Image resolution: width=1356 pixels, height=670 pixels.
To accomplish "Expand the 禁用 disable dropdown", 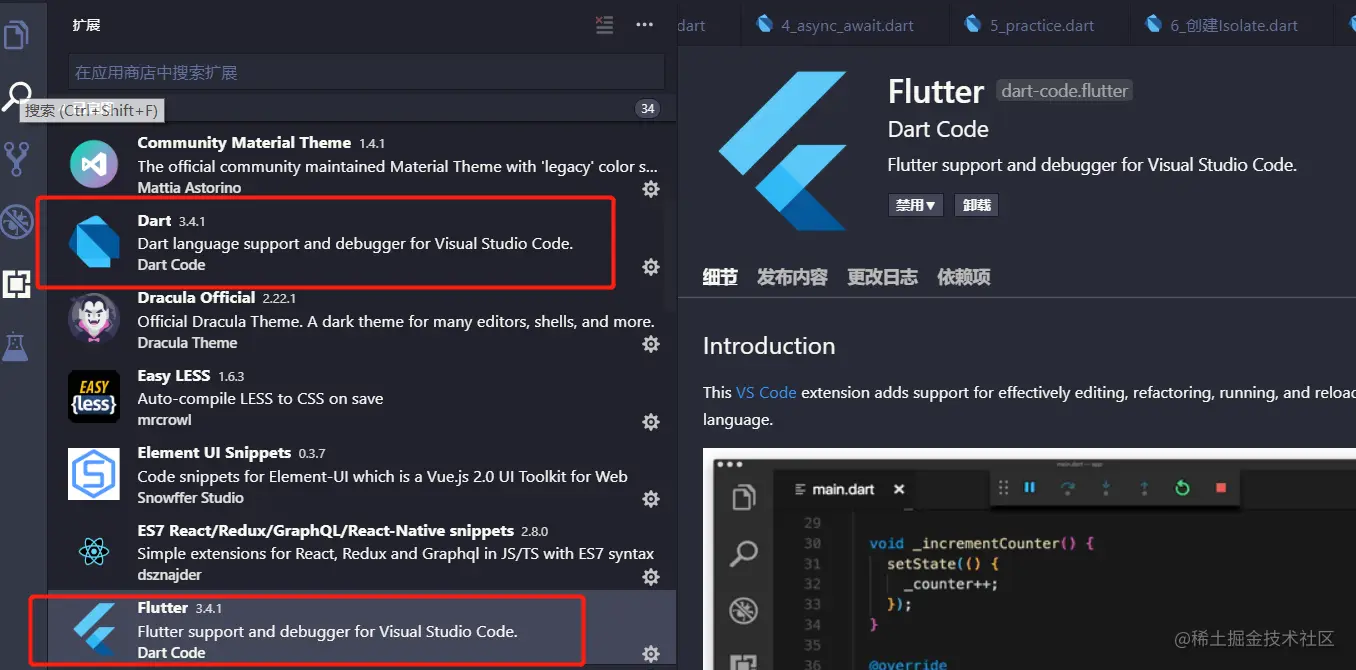I will coord(916,205).
